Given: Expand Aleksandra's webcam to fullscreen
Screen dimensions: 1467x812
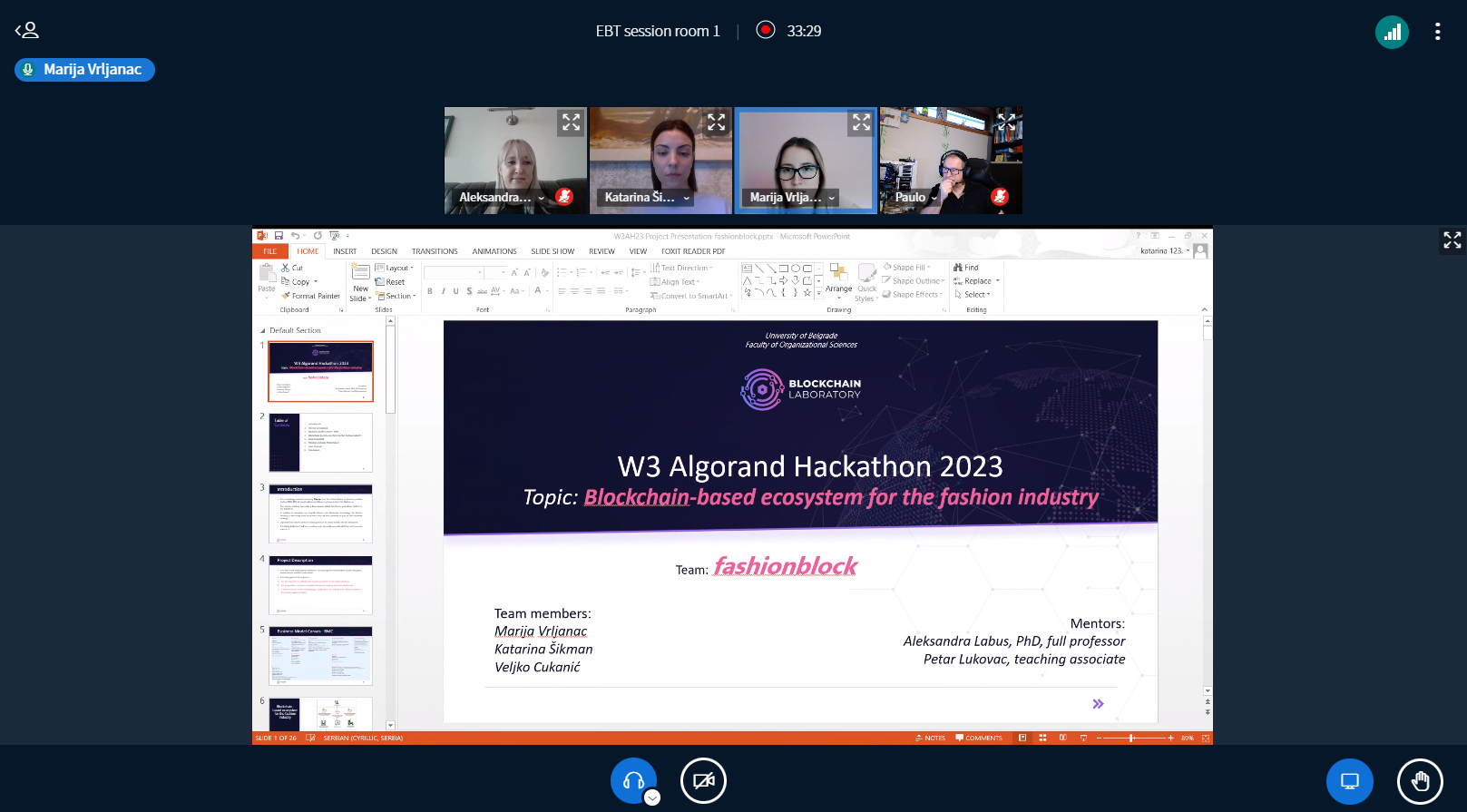Looking at the screenshot, I should point(571,122).
